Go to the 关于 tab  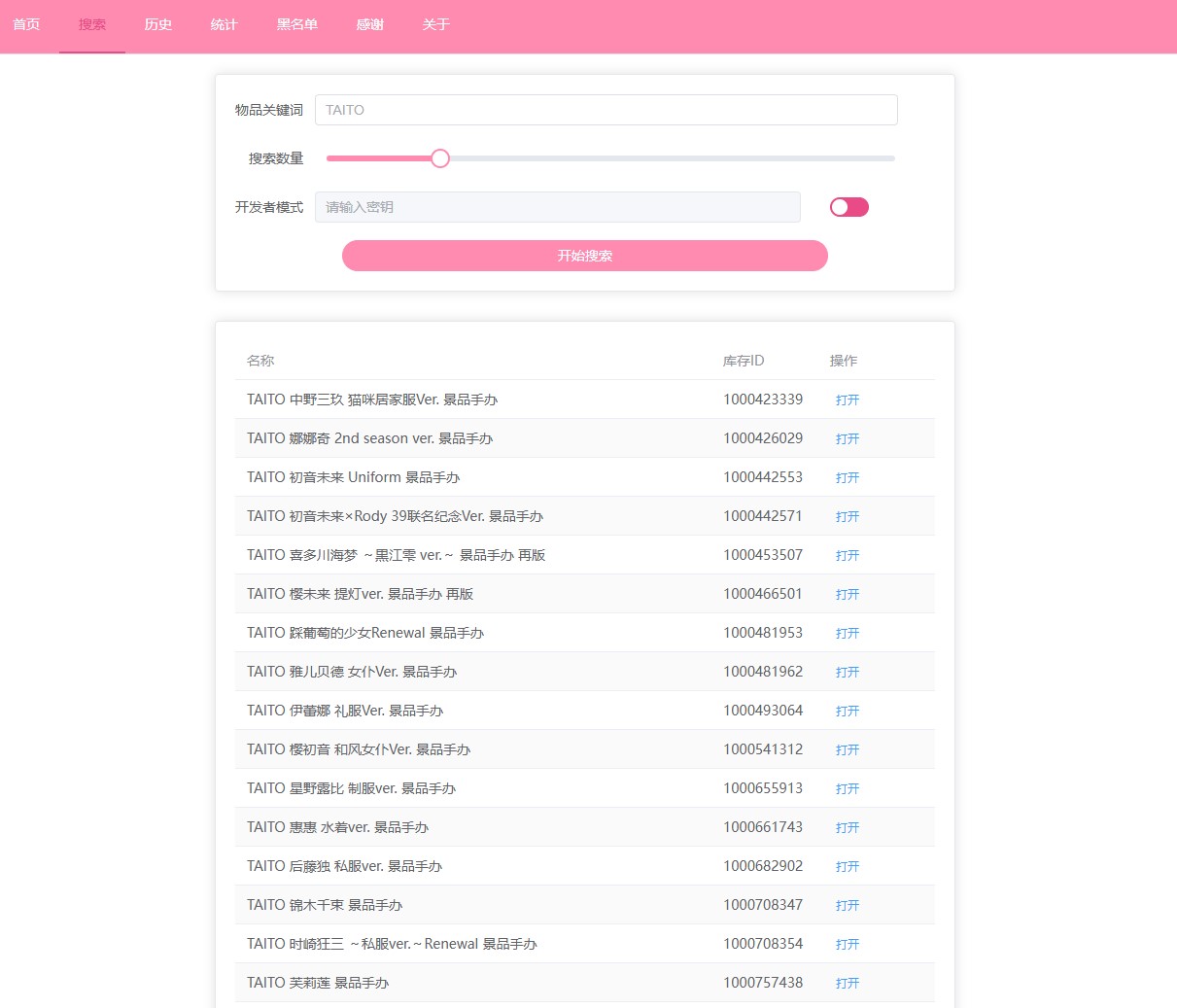pos(436,24)
